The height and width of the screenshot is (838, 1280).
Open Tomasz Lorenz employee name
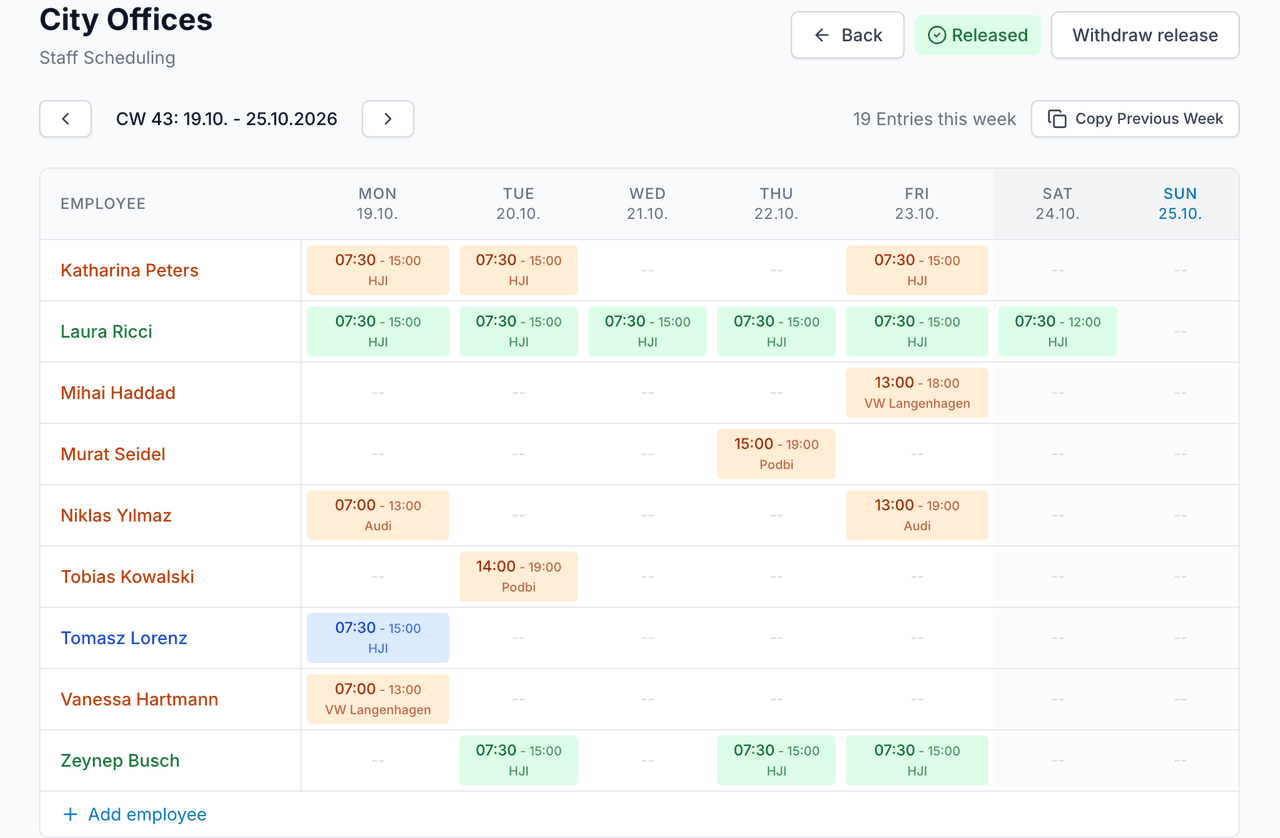click(124, 638)
